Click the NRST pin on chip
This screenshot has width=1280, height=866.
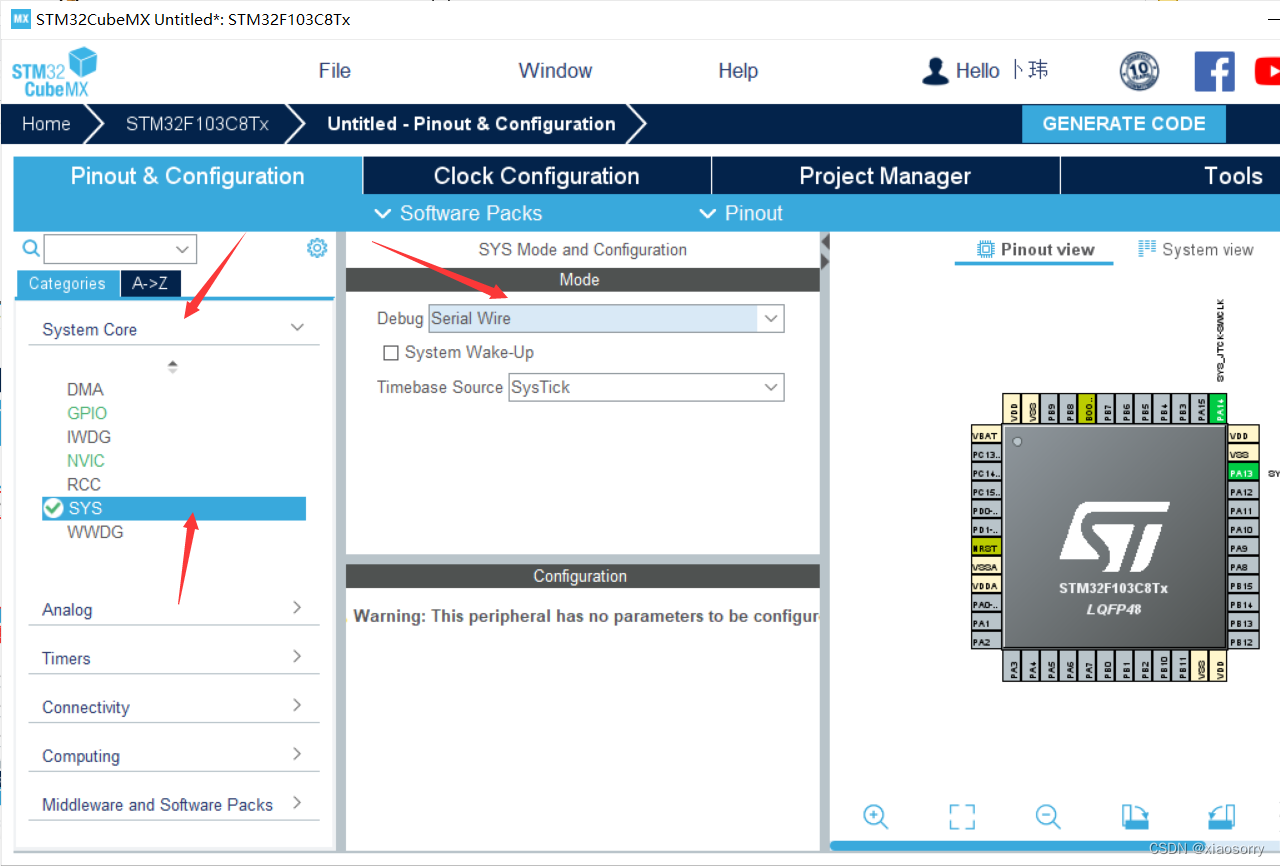point(986,548)
